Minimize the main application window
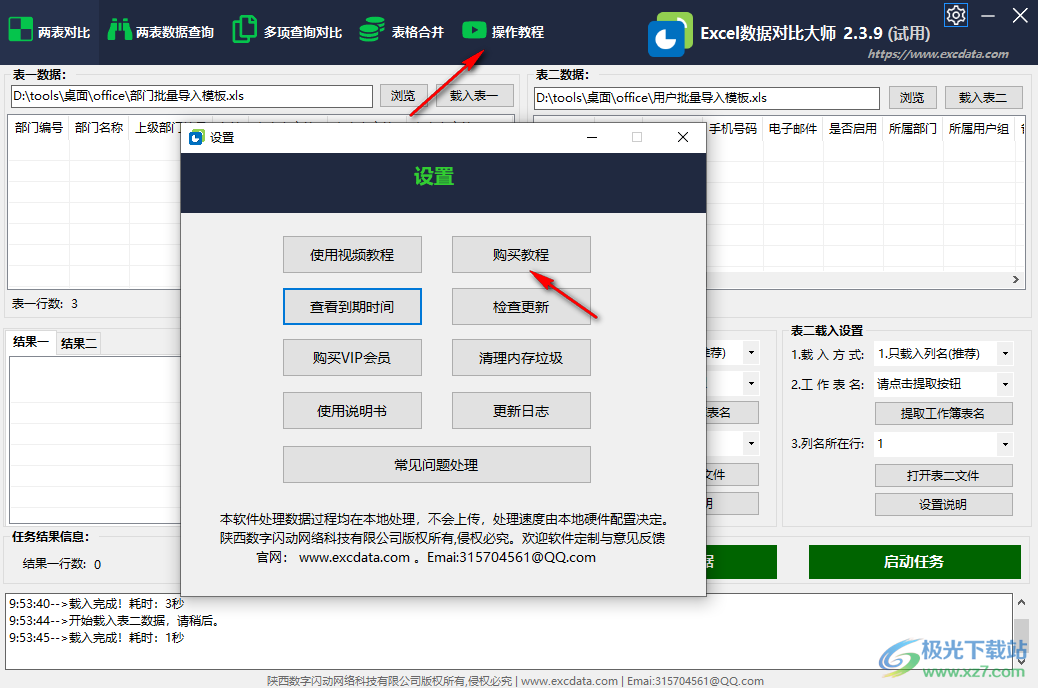 (988, 15)
